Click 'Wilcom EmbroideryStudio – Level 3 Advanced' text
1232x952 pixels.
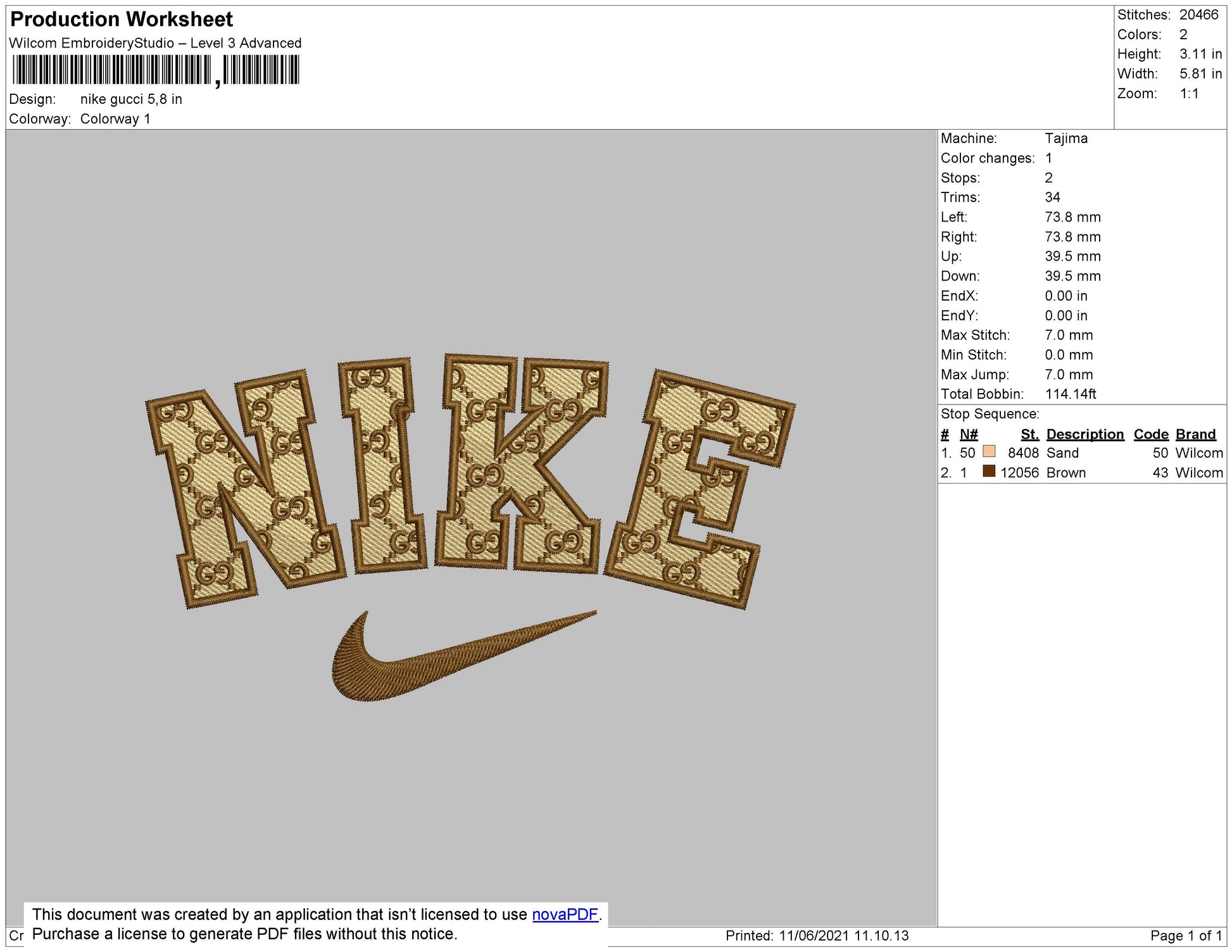155,43
